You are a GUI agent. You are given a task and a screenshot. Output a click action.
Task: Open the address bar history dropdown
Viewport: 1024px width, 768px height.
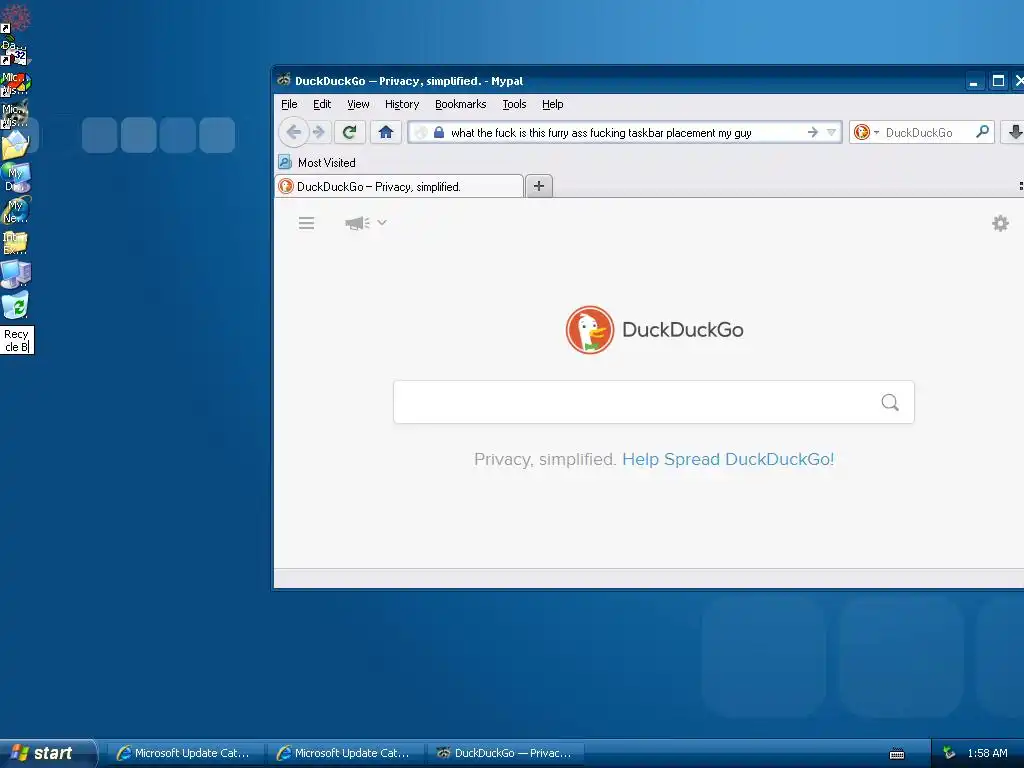tap(831, 133)
